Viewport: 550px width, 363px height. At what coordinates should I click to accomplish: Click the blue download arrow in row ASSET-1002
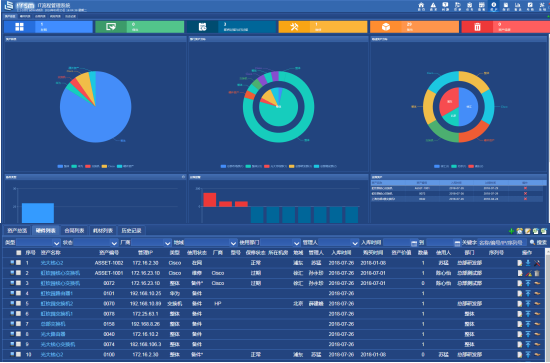tap(528, 263)
